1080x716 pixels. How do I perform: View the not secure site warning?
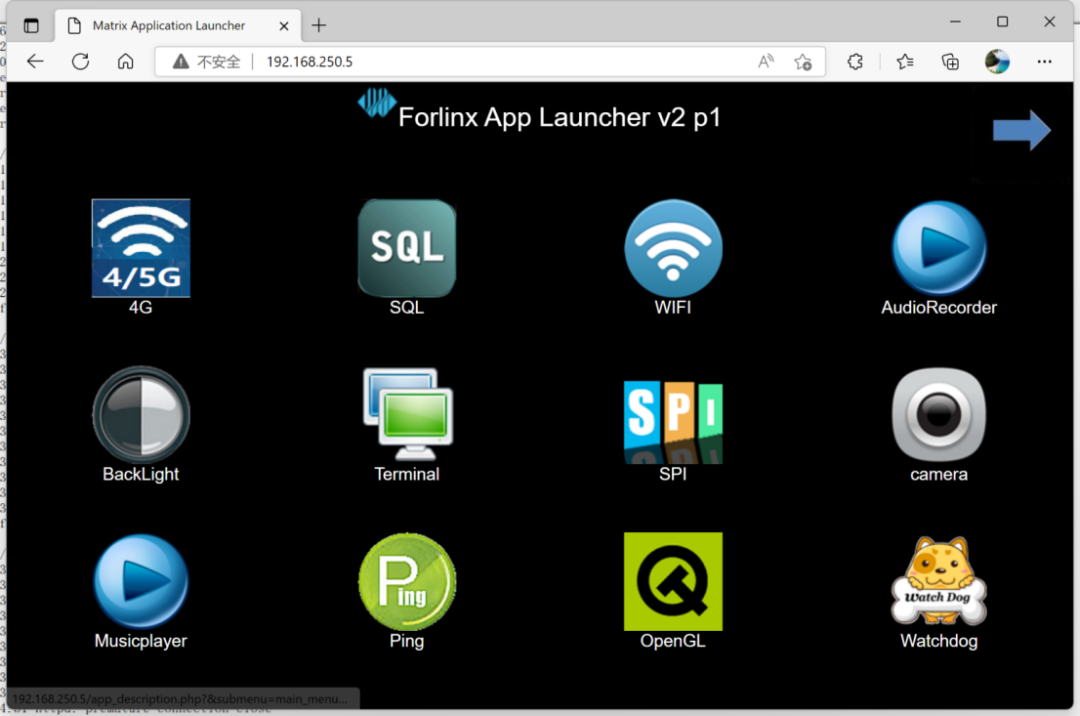point(206,61)
